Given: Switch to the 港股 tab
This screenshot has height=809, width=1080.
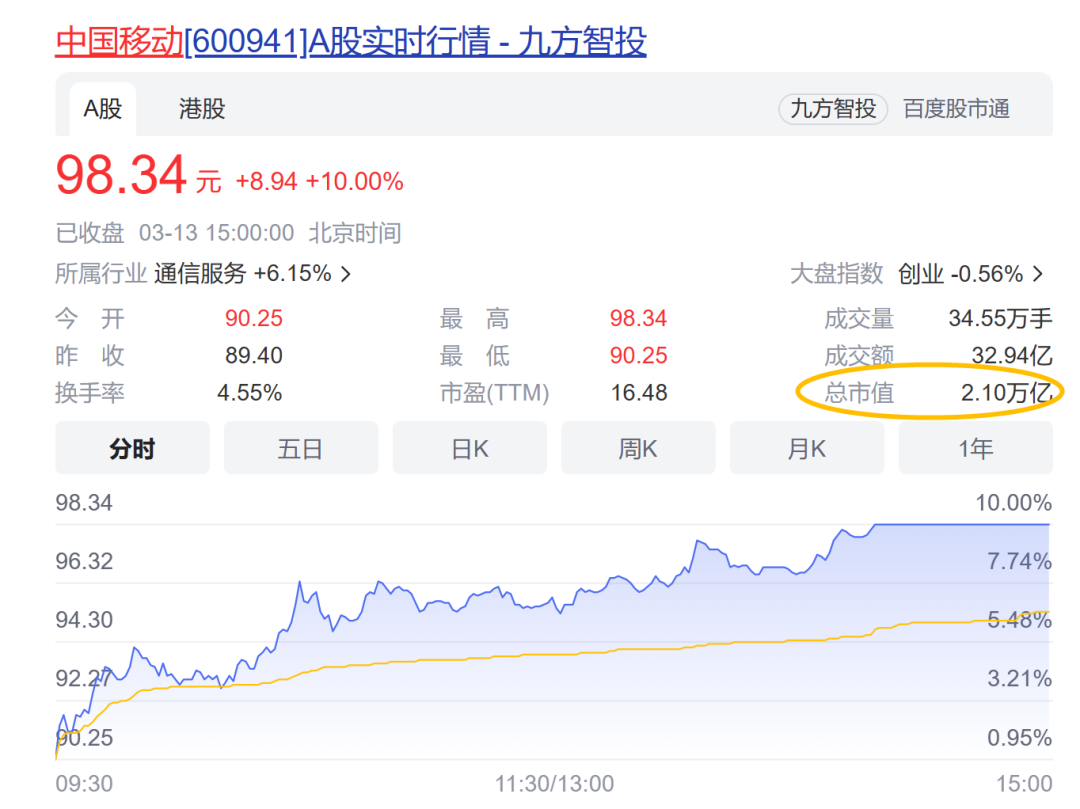Looking at the screenshot, I should coord(202,109).
